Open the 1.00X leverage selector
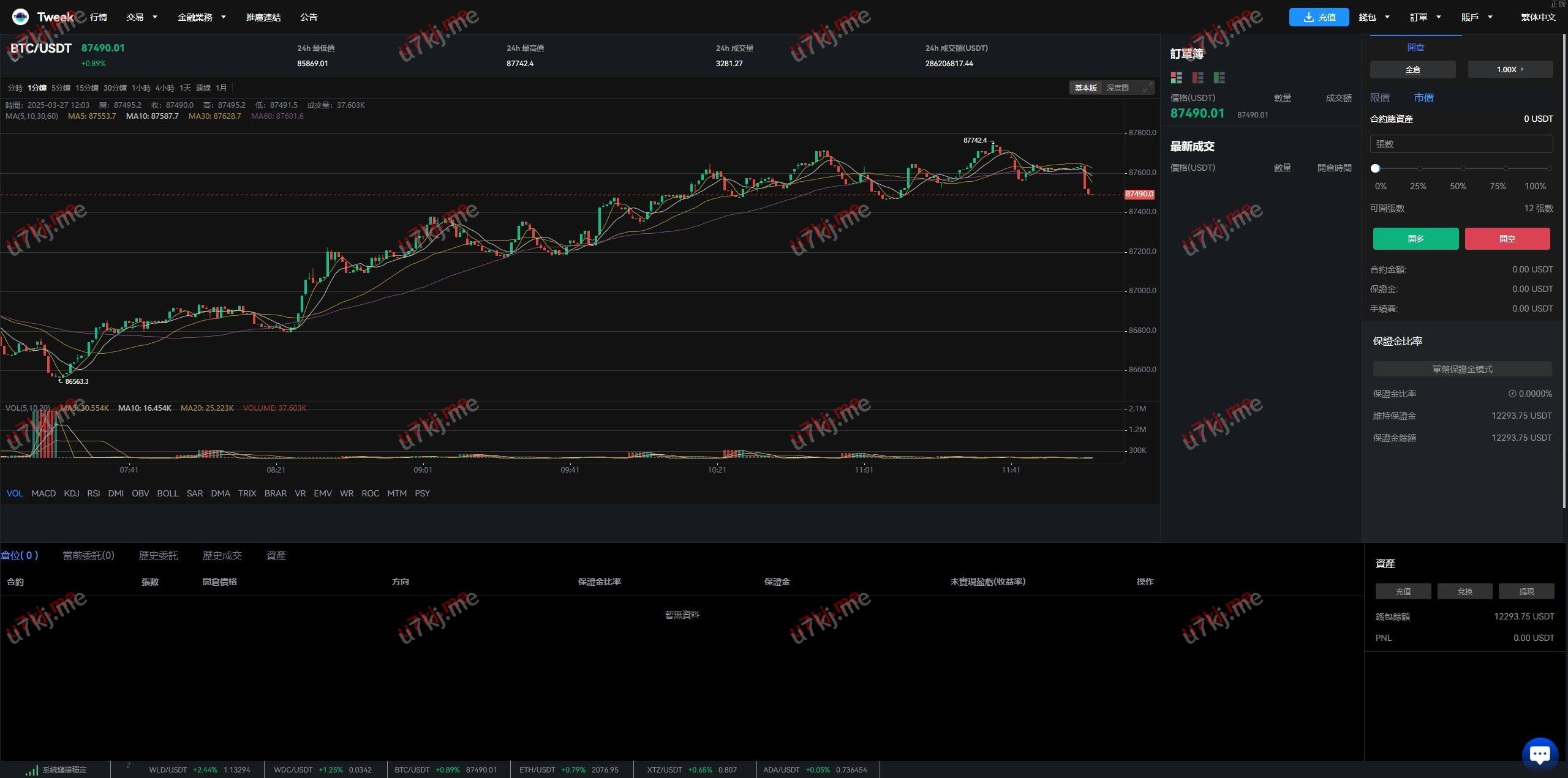The height and width of the screenshot is (778, 1568). click(x=1510, y=70)
